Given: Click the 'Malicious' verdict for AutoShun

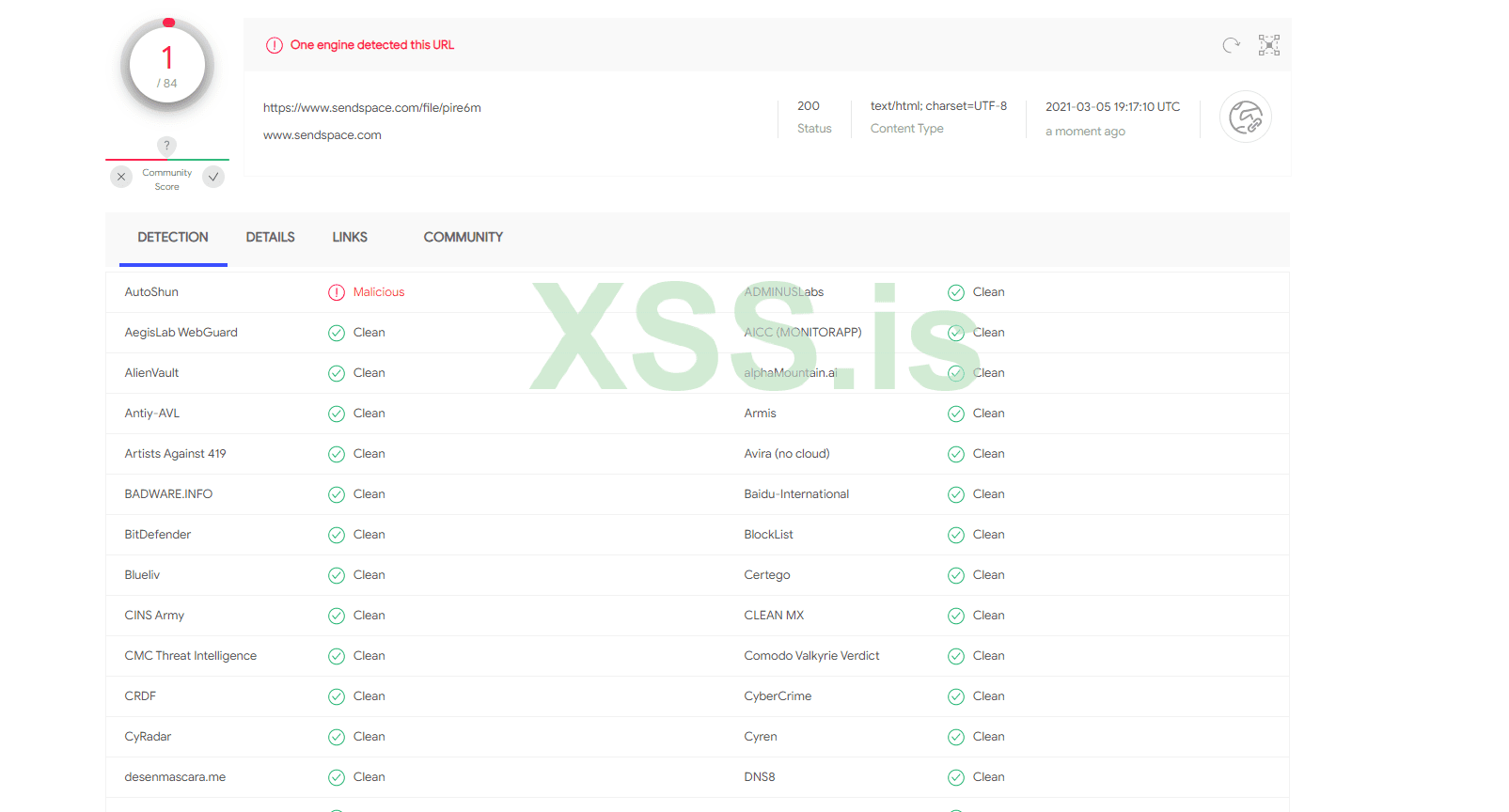Looking at the screenshot, I should 379,292.
